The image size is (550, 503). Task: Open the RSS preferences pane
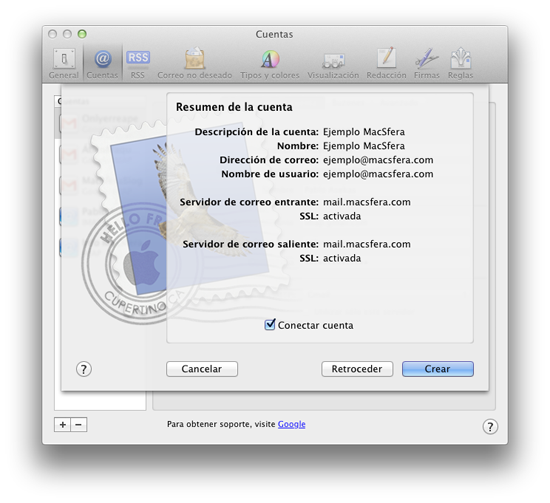(138, 63)
